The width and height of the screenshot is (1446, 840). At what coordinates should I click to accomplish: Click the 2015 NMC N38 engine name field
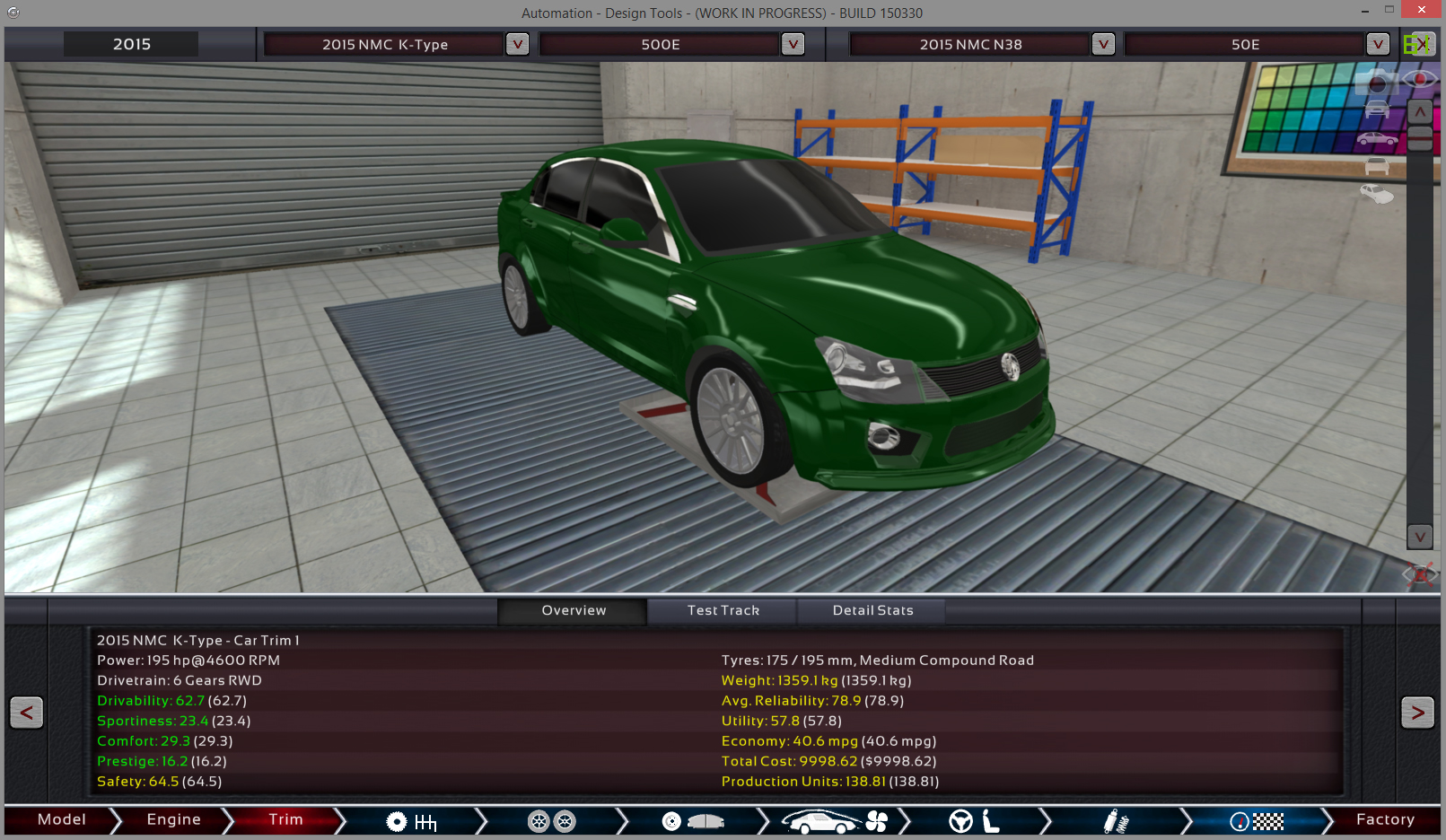tap(970, 44)
